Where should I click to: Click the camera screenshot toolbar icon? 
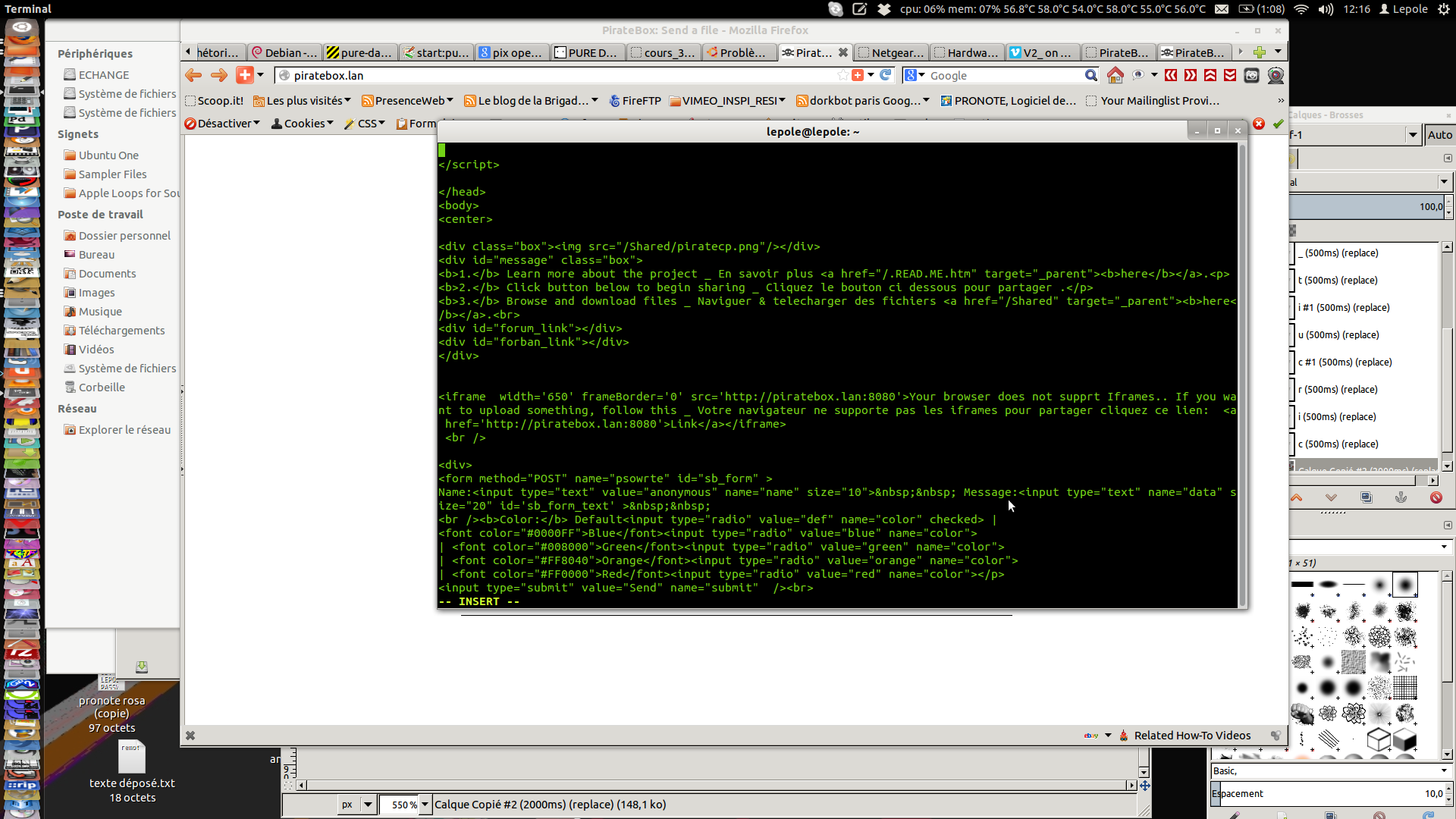pos(1251,75)
